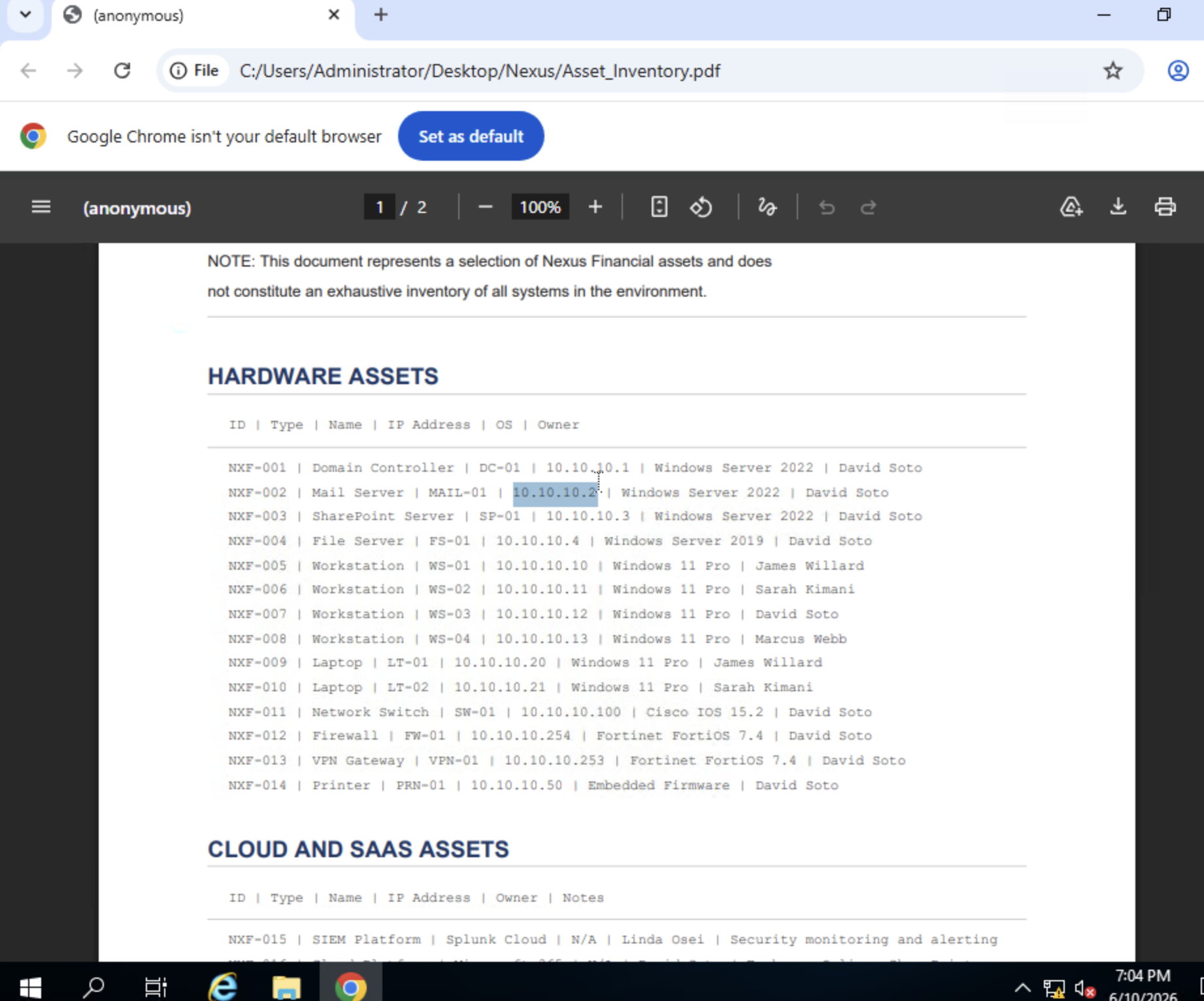Zoom in with the plus icon
This screenshot has width=1204, height=1001.
click(x=595, y=207)
